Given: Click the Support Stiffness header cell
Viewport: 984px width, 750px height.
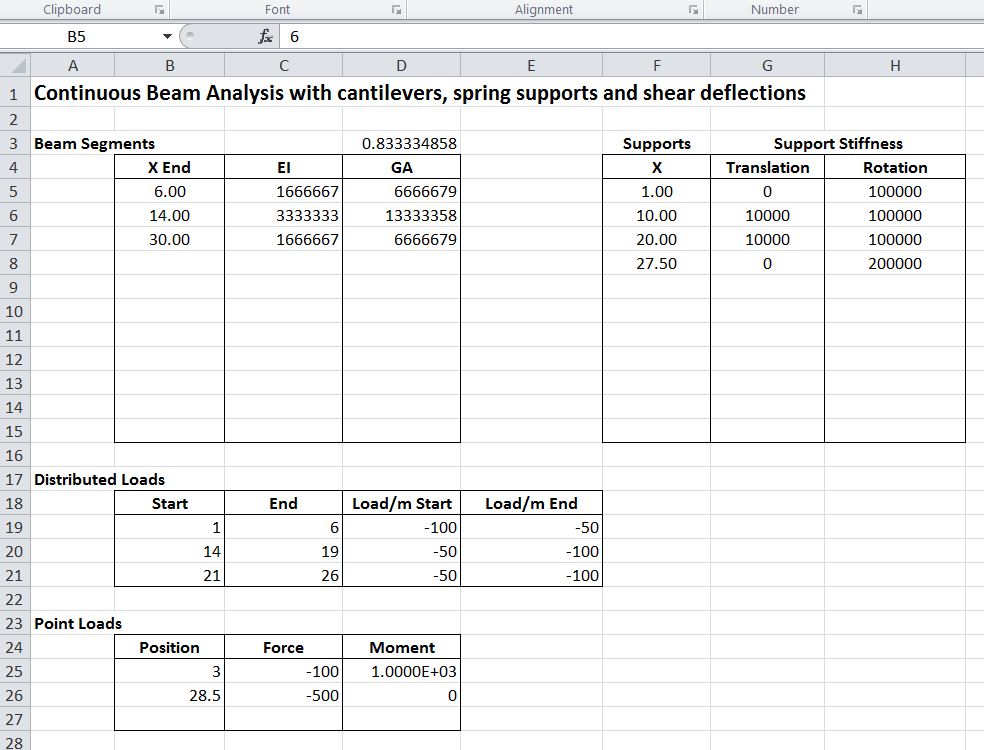Looking at the screenshot, I should click(838, 143).
